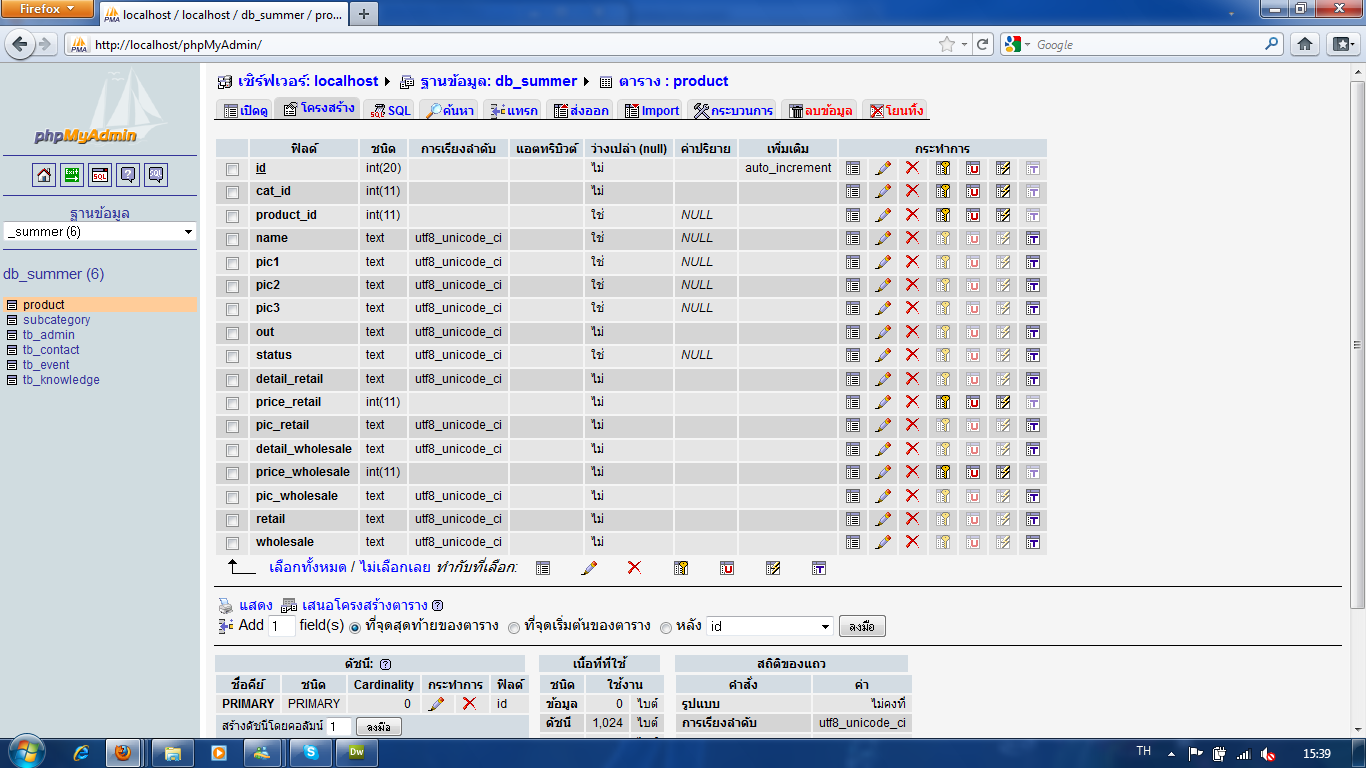Edit the PRIMARY index with pencil icon
1366x768 pixels.
coord(436,704)
